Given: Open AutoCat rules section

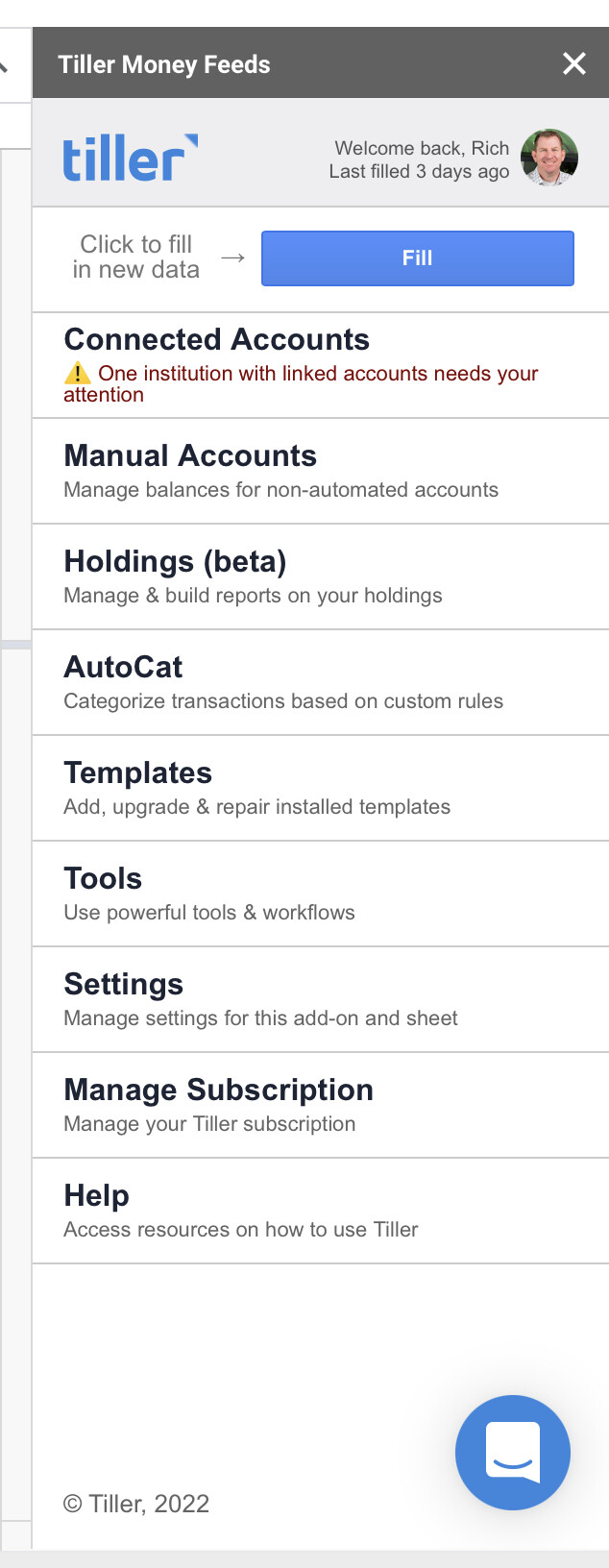Looking at the screenshot, I should click(x=123, y=668).
